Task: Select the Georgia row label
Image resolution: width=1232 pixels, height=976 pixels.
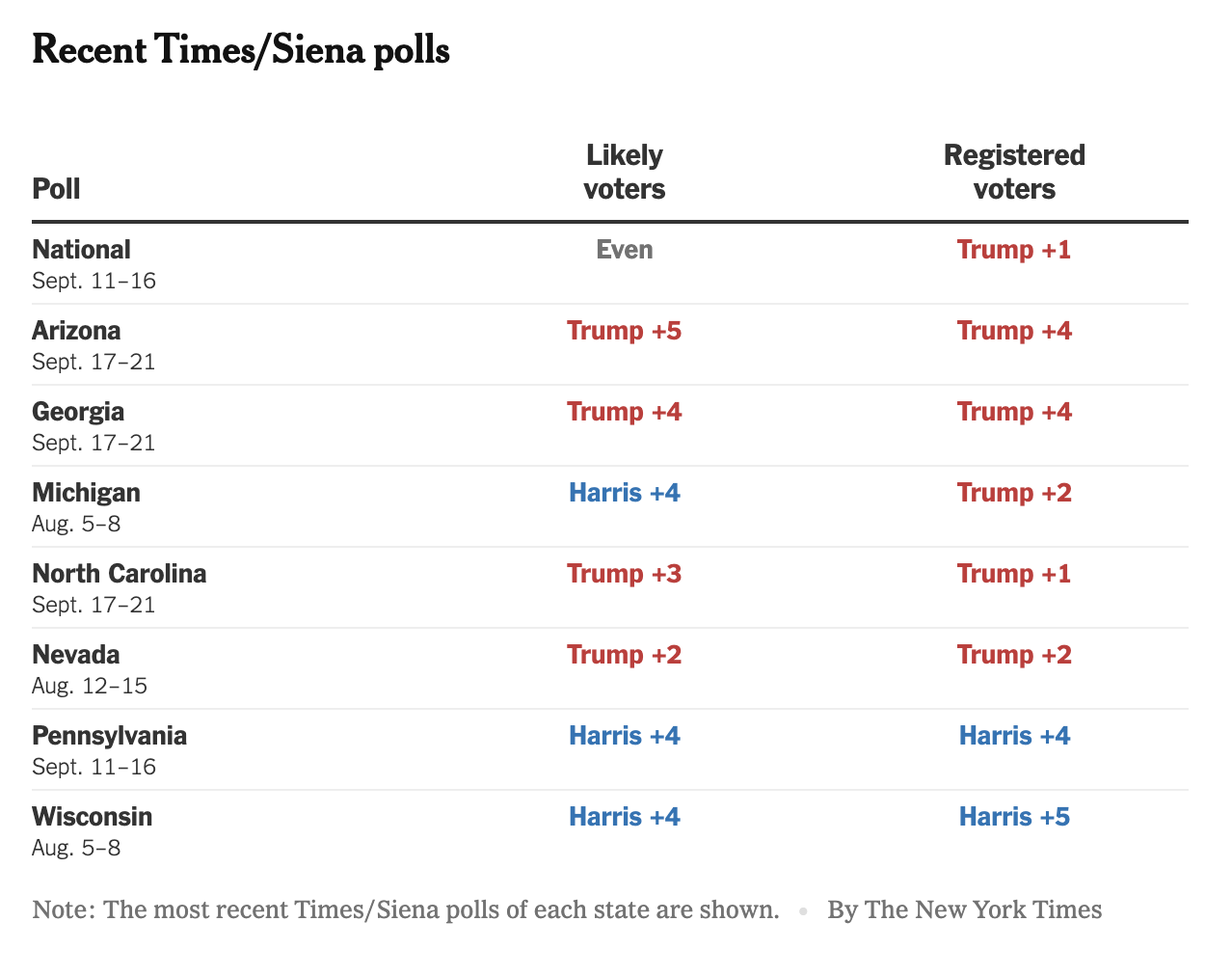Action: click(78, 412)
